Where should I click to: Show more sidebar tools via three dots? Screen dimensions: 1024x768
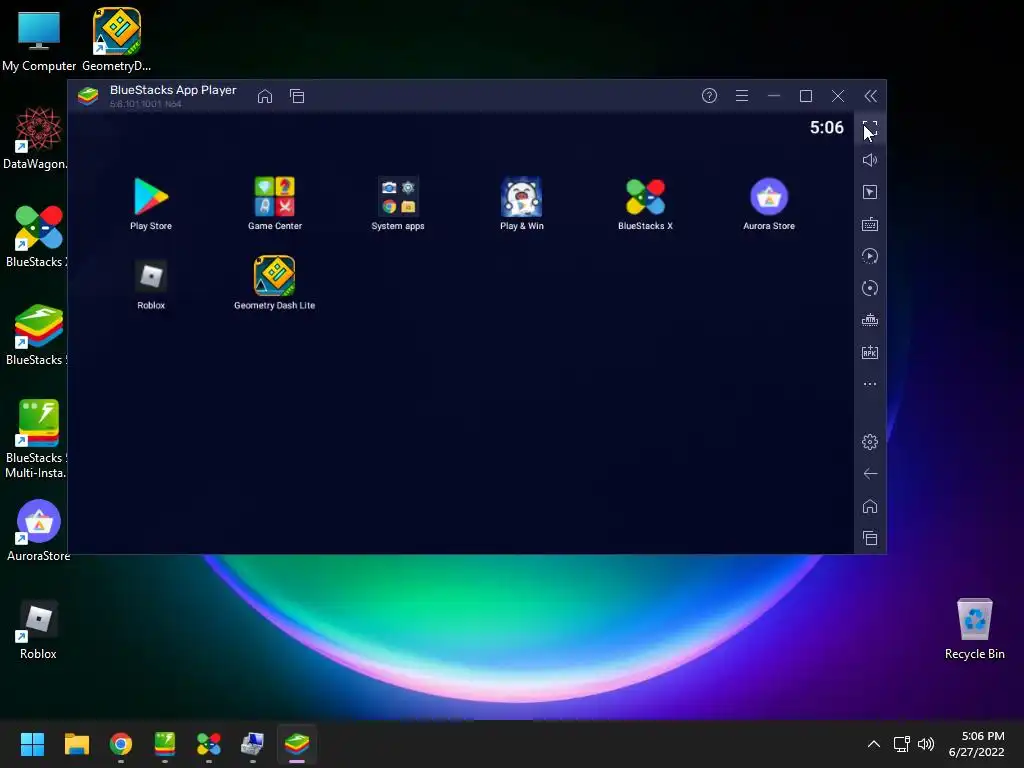869,384
